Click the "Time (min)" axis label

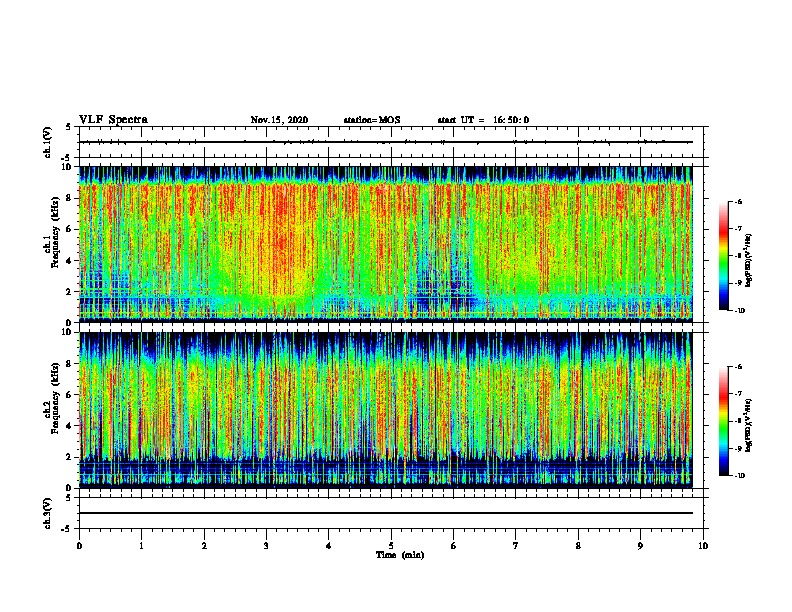[400, 555]
